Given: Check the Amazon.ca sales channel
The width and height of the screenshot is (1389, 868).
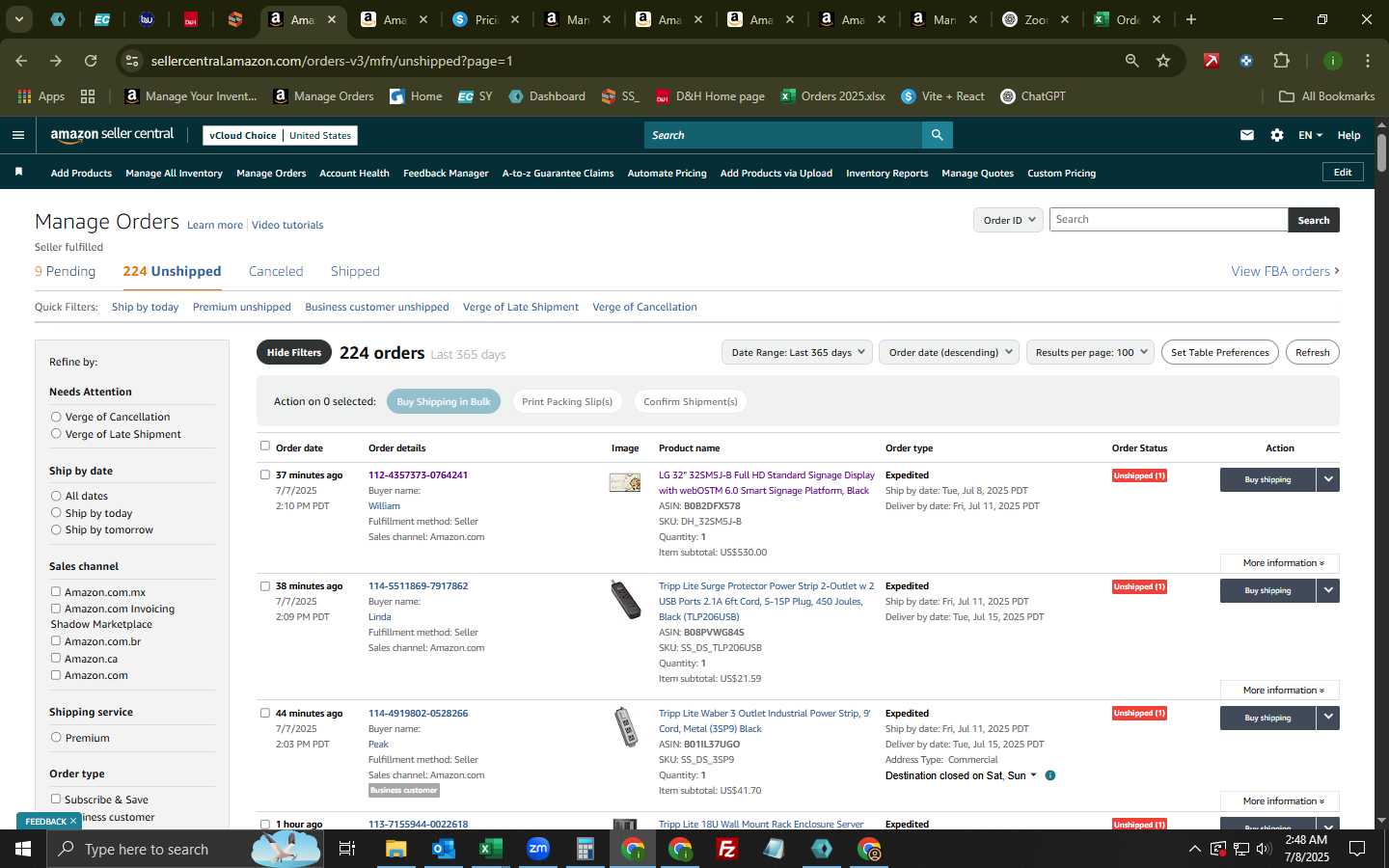Looking at the screenshot, I should coord(56,658).
